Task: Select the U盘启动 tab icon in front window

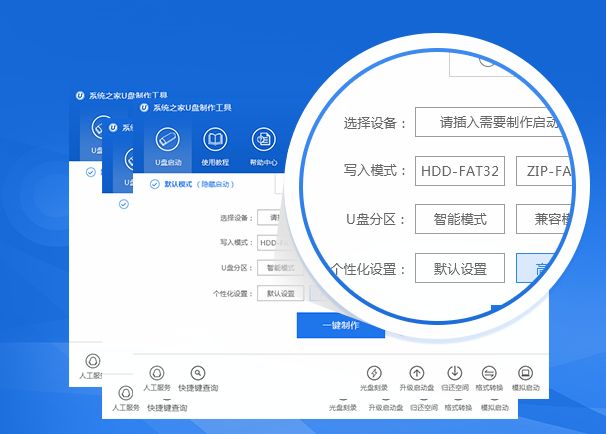Action: click(167, 140)
